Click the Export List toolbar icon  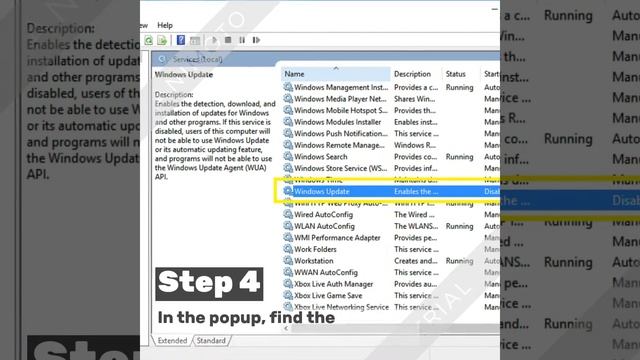[162, 40]
